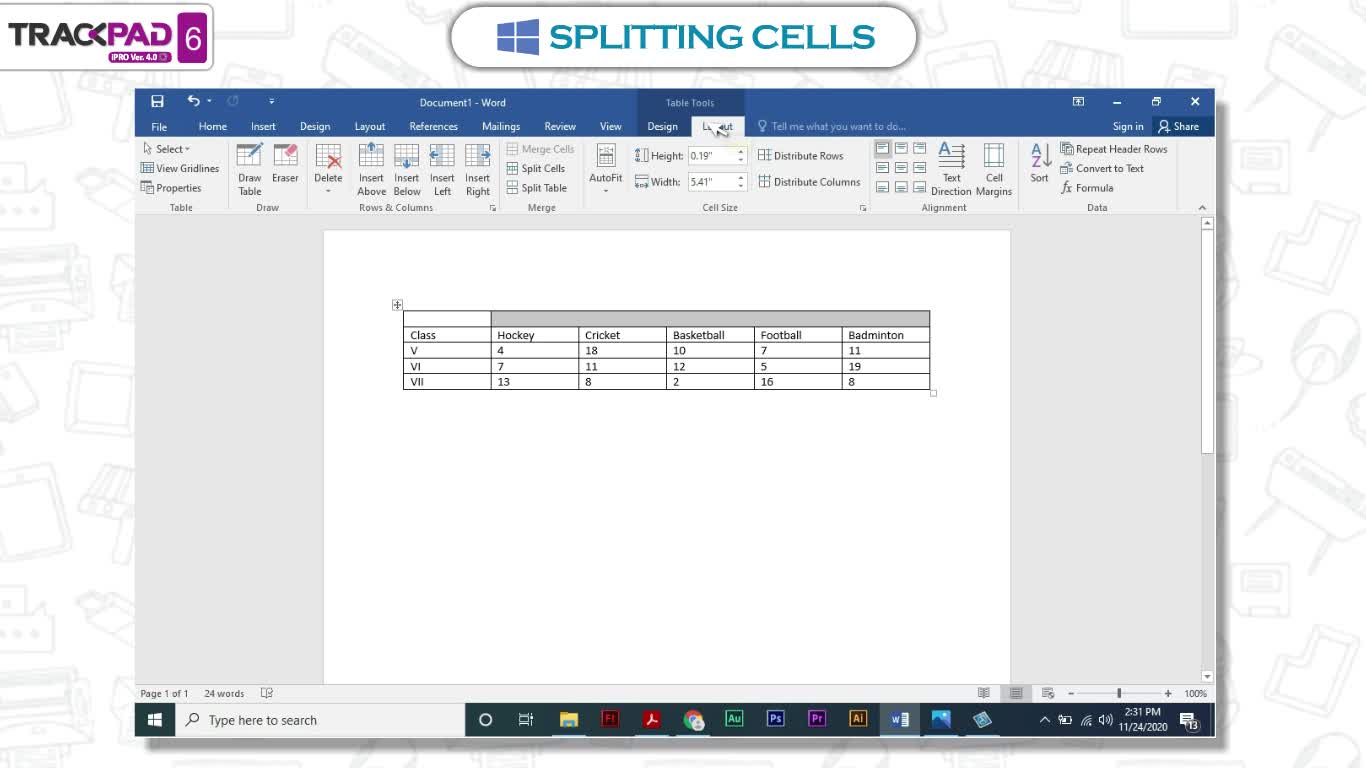Move the zoom slider handle
The width and height of the screenshot is (1366, 768).
click(1119, 693)
